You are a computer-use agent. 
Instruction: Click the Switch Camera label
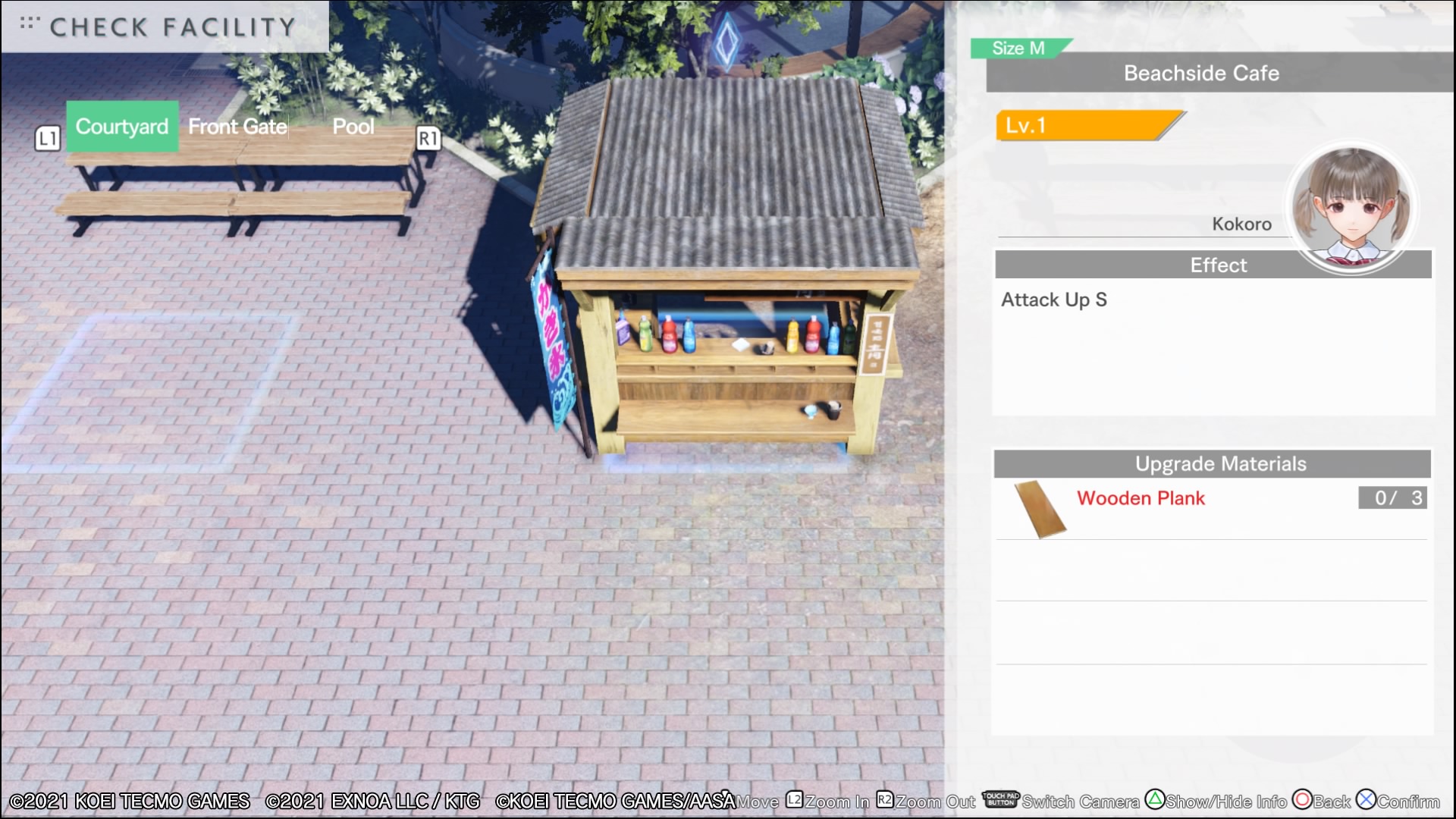[1081, 802]
